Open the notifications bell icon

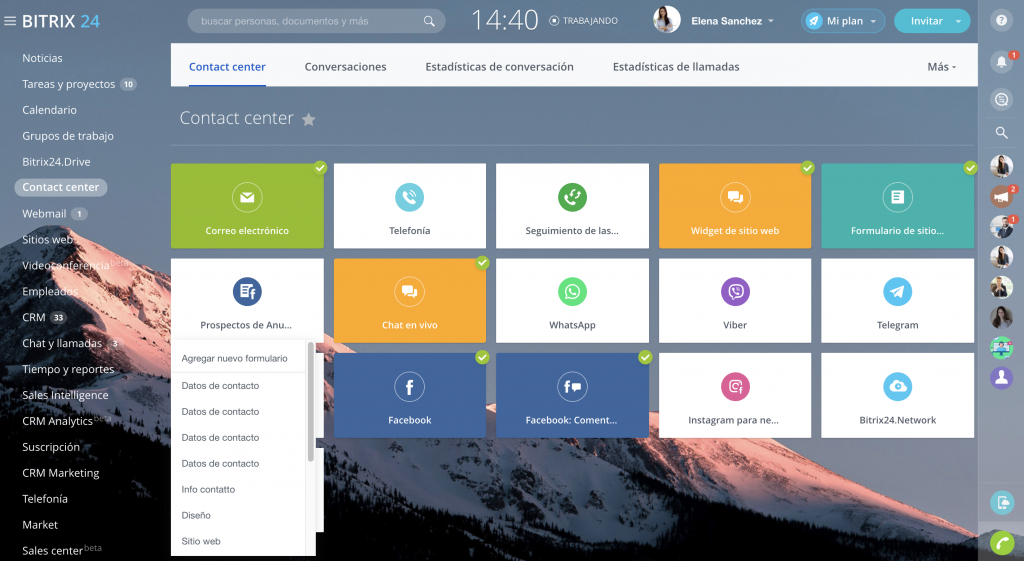coord(1001,62)
